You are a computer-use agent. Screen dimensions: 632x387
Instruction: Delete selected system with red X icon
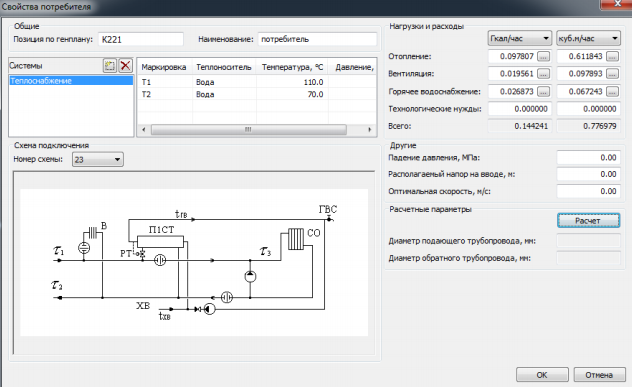pyautogui.click(x=126, y=65)
